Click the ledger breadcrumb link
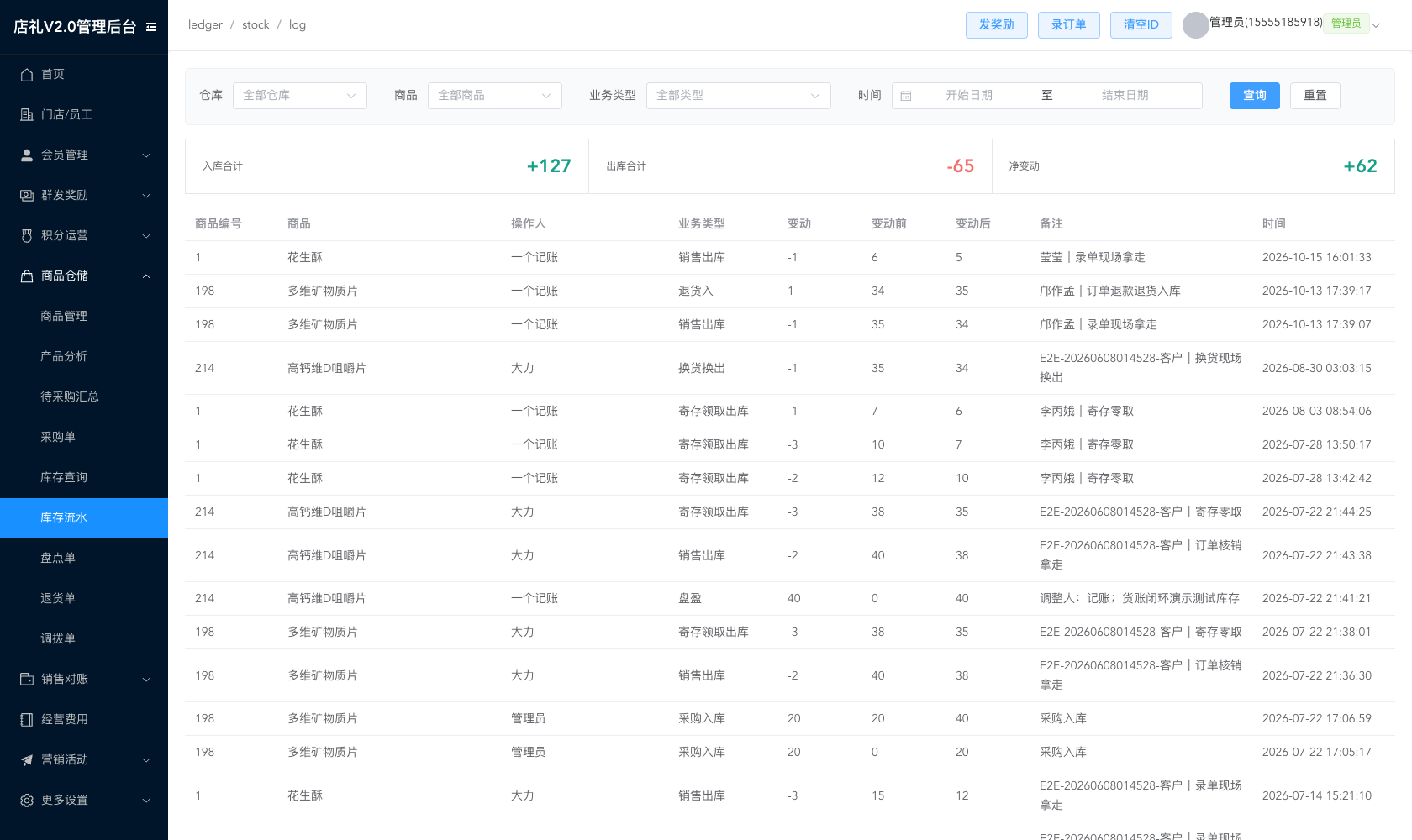This screenshot has height=840, width=1412. tap(205, 25)
